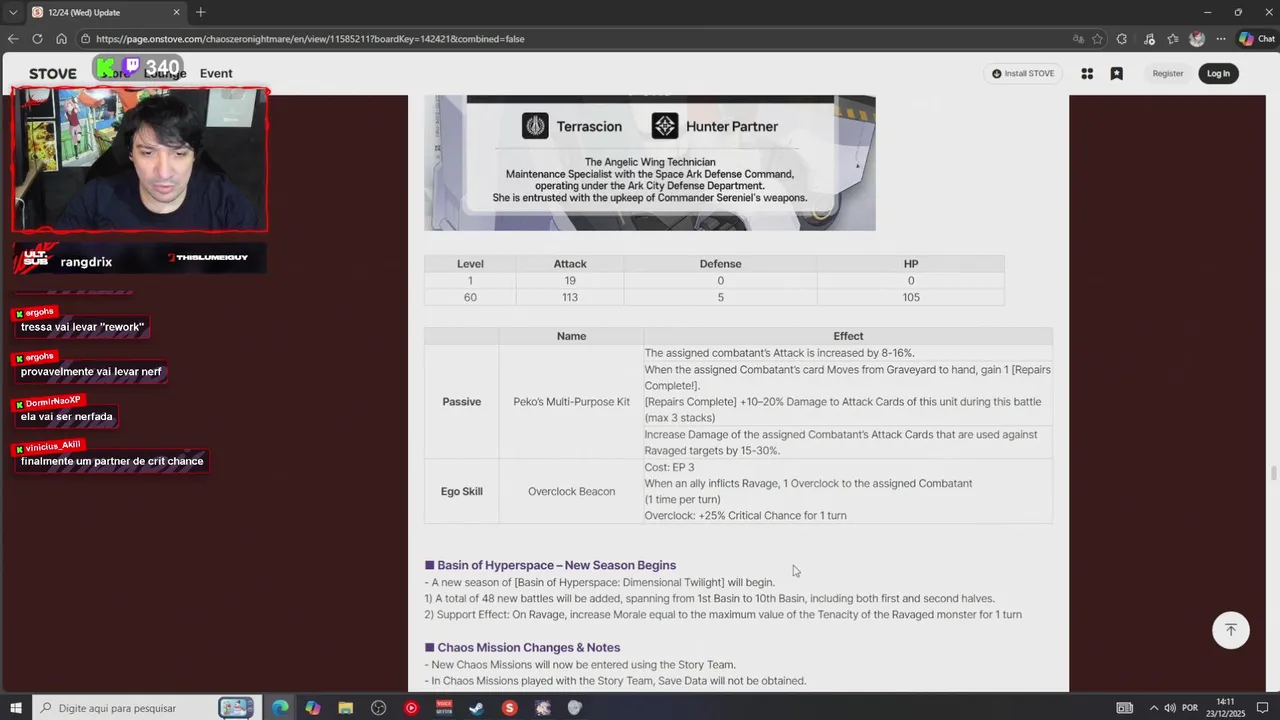
Task: Open the STOVE apps grid icon
Action: click(1087, 73)
